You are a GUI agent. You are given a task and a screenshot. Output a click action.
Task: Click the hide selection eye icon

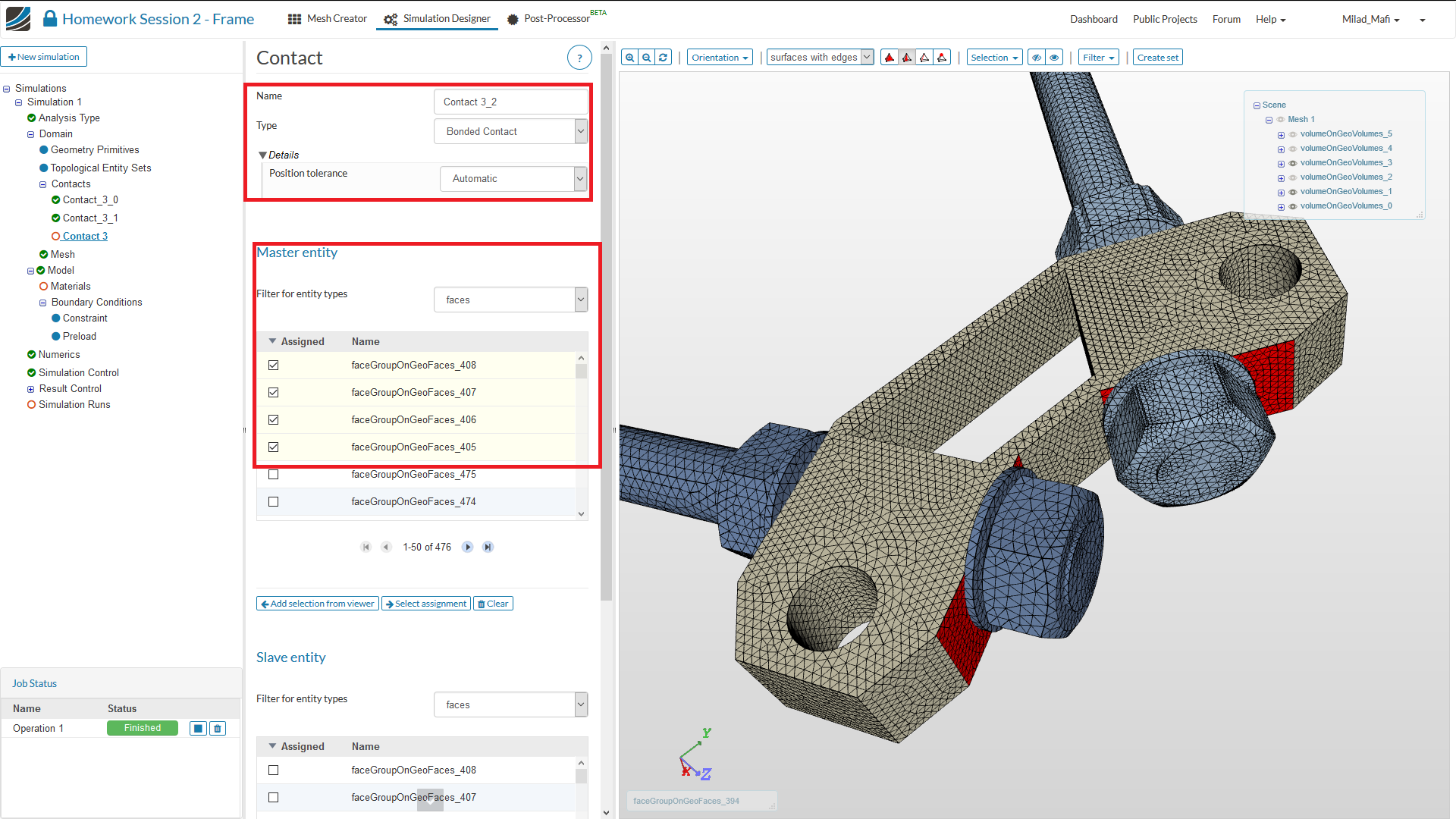coord(1037,58)
